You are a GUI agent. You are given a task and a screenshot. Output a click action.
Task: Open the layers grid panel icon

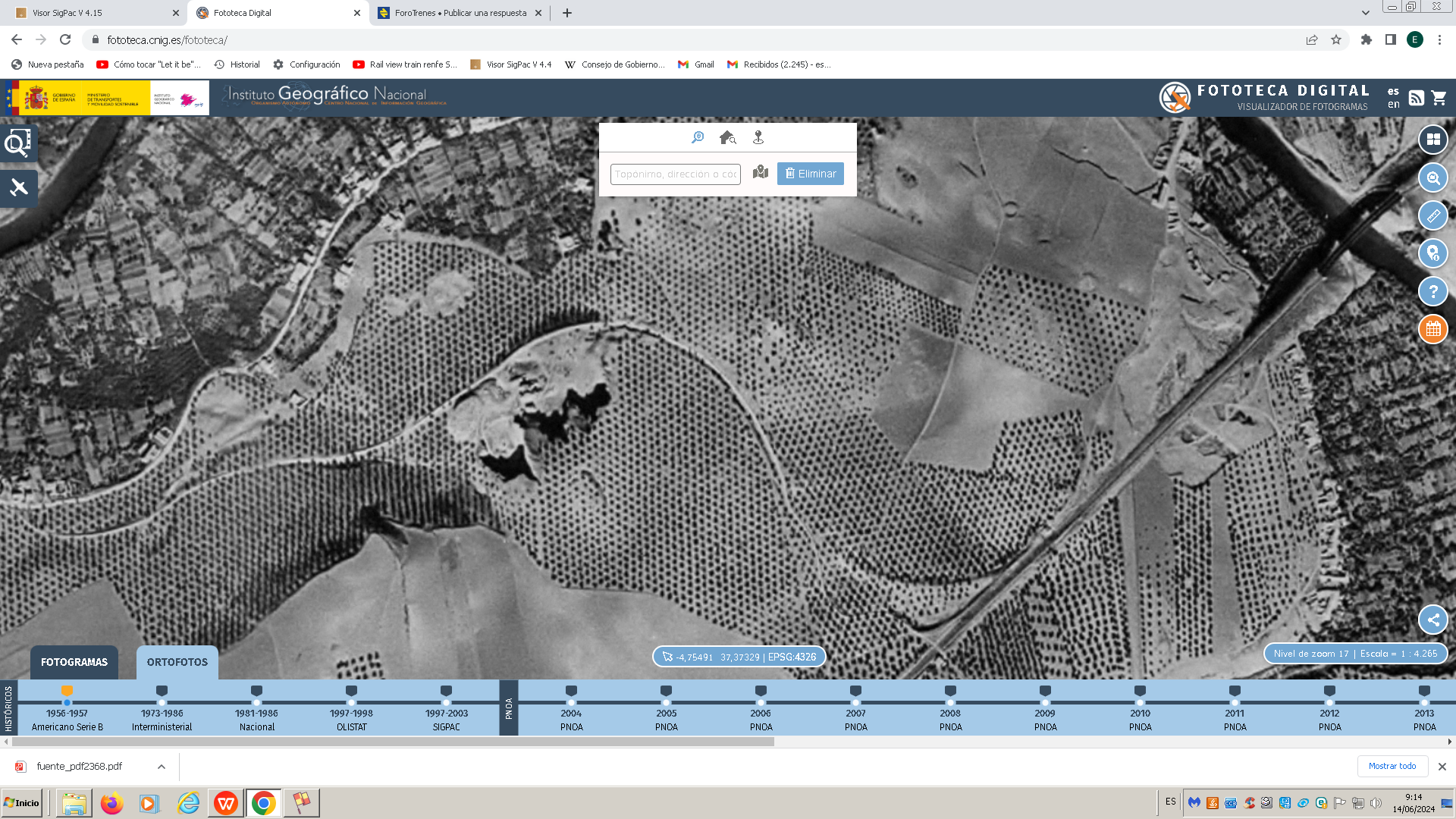[x=1432, y=140]
